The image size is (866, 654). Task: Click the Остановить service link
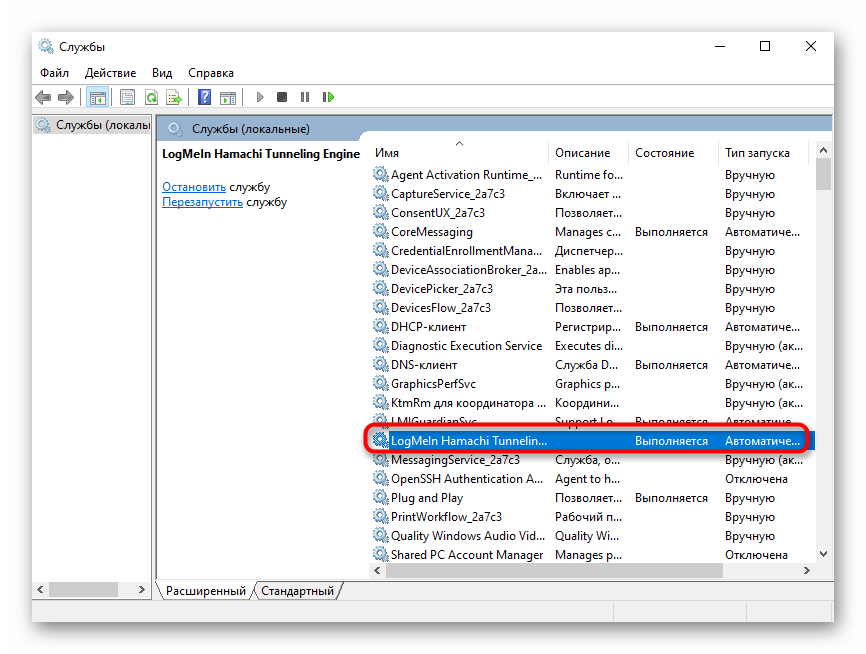pos(194,187)
